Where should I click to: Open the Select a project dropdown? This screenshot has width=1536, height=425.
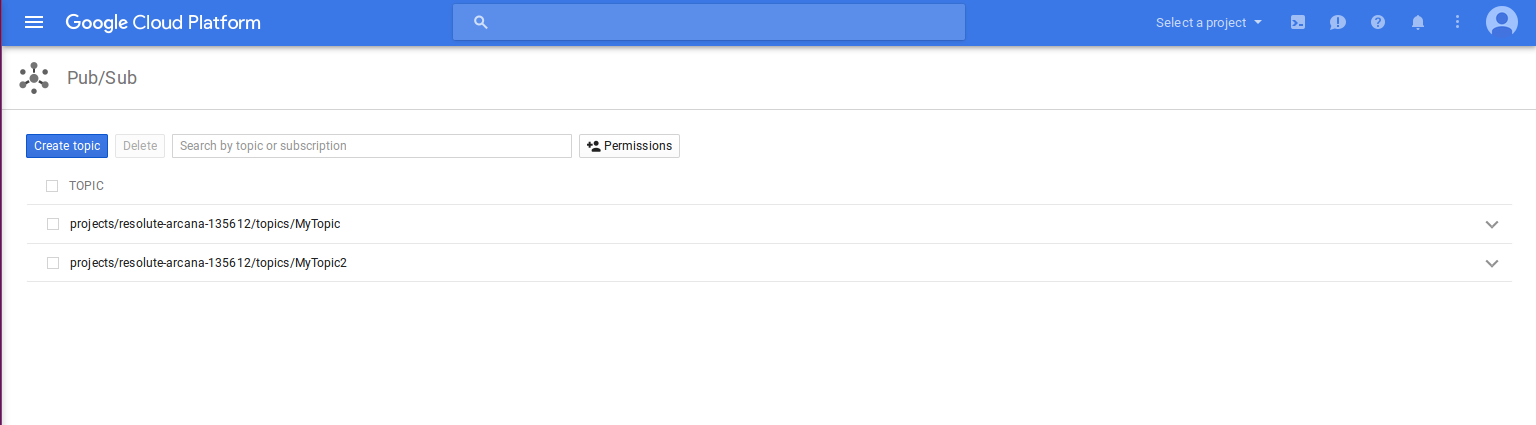1209,22
